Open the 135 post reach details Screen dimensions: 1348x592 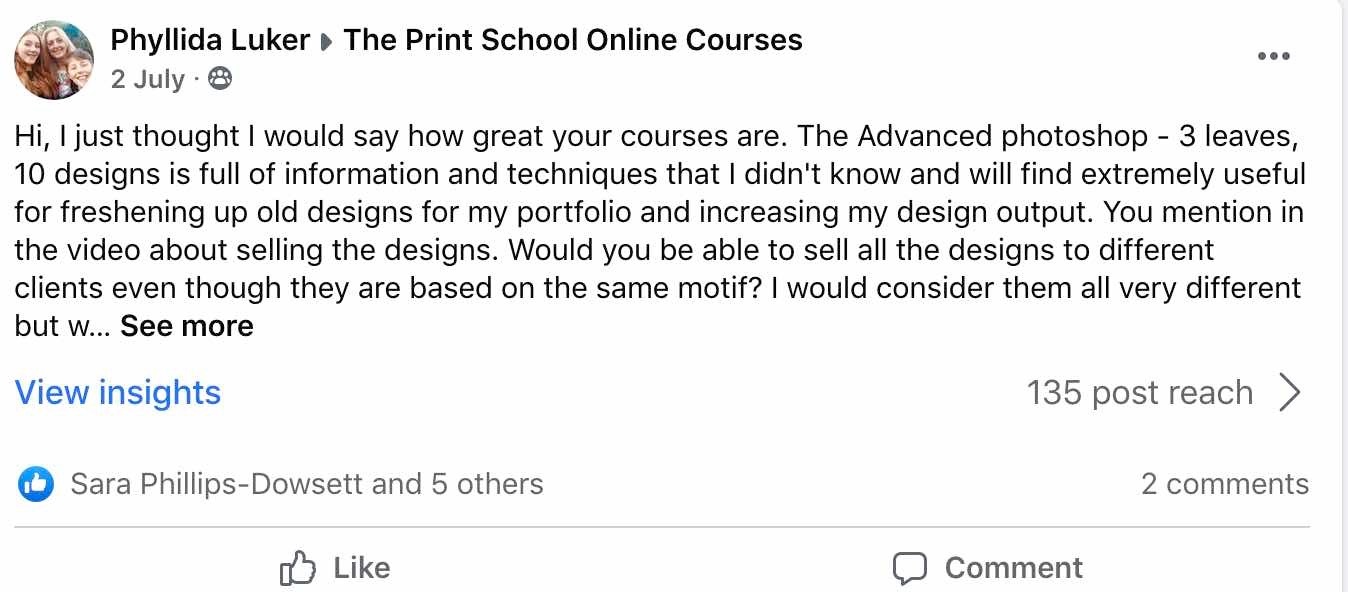[1139, 393]
